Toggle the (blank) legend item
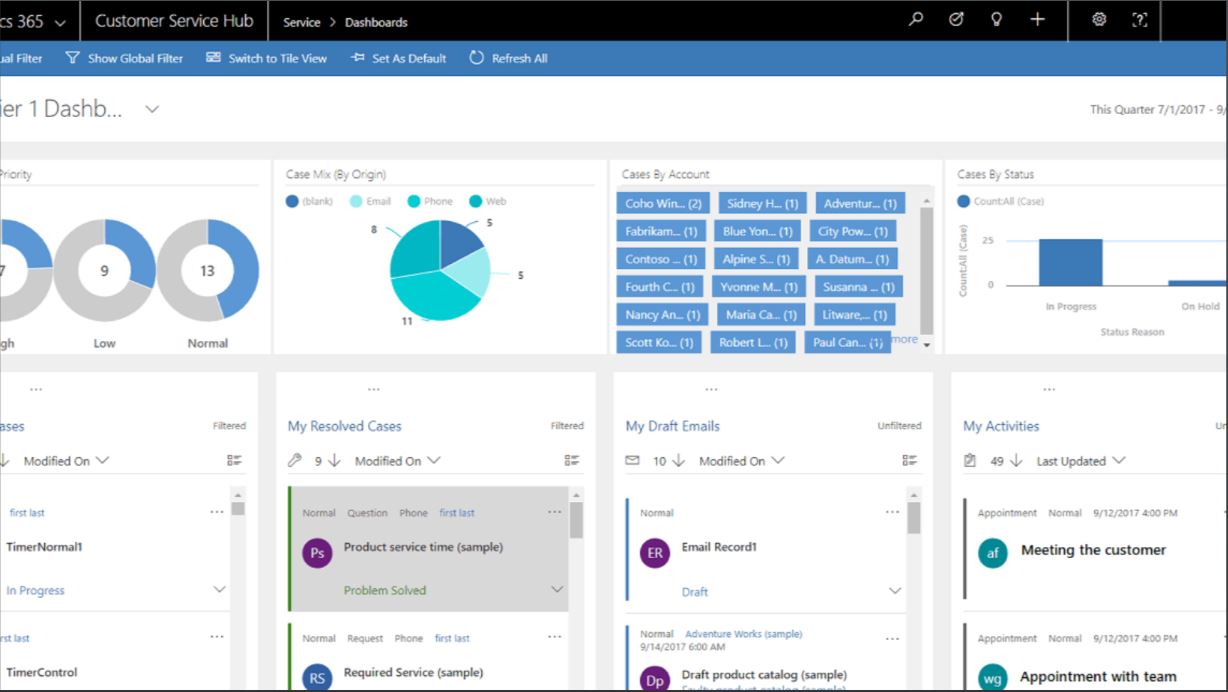 click(x=309, y=201)
